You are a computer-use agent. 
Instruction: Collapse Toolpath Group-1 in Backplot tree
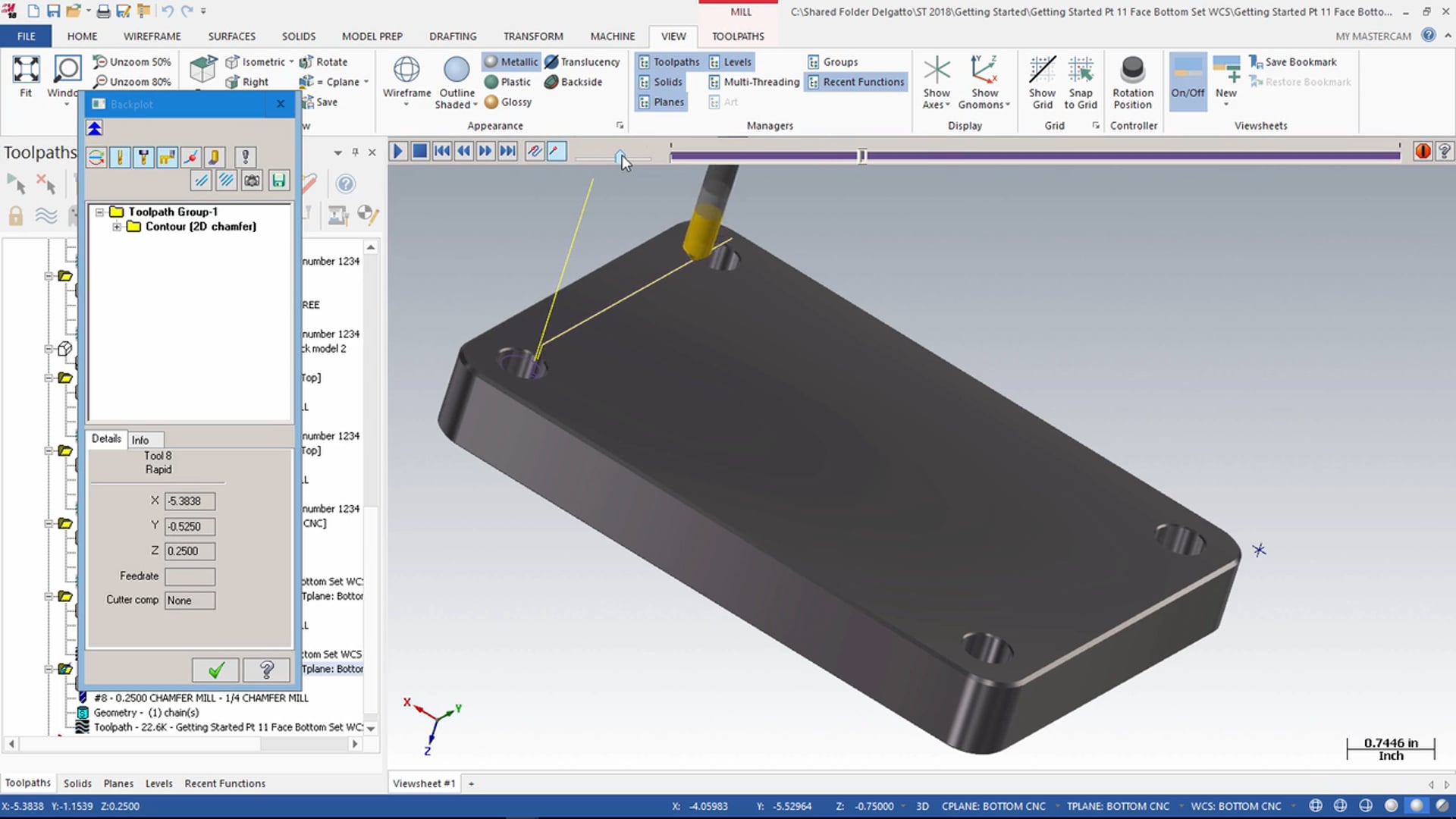(99, 212)
